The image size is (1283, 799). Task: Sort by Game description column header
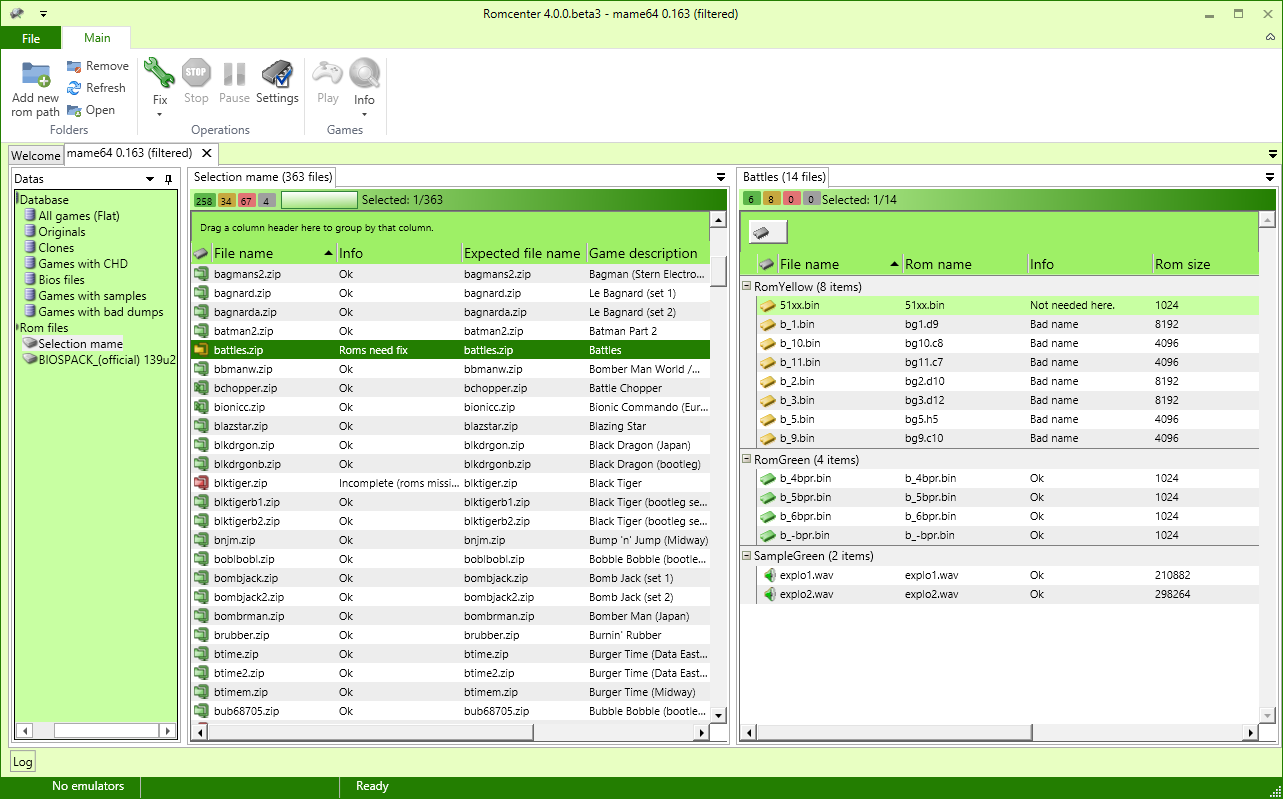tap(643, 254)
